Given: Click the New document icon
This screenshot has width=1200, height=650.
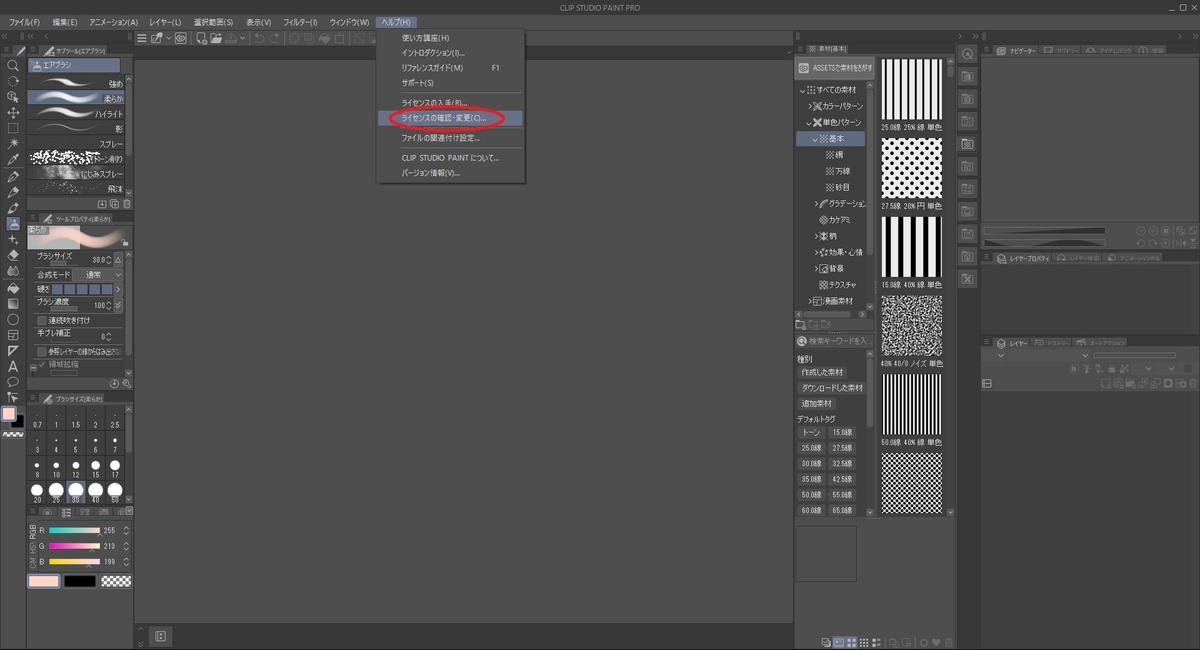Looking at the screenshot, I should tap(201, 38).
